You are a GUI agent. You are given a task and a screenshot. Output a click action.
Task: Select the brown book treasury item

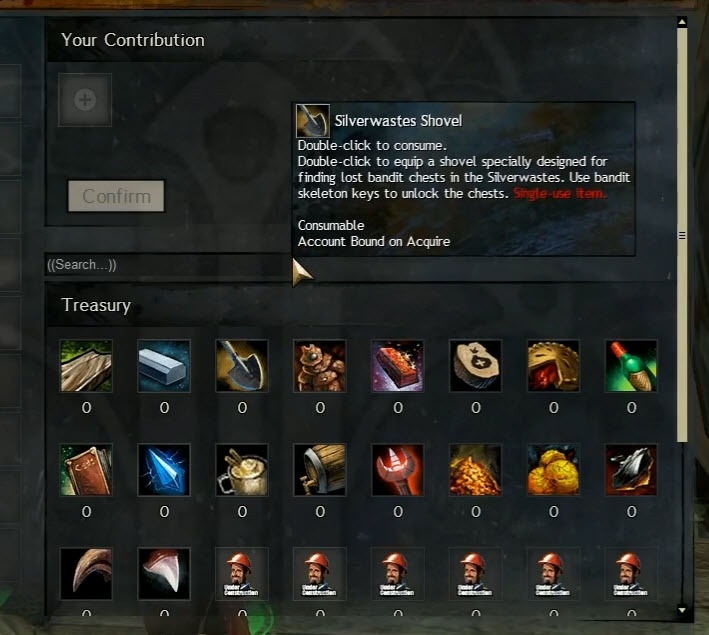click(86, 469)
